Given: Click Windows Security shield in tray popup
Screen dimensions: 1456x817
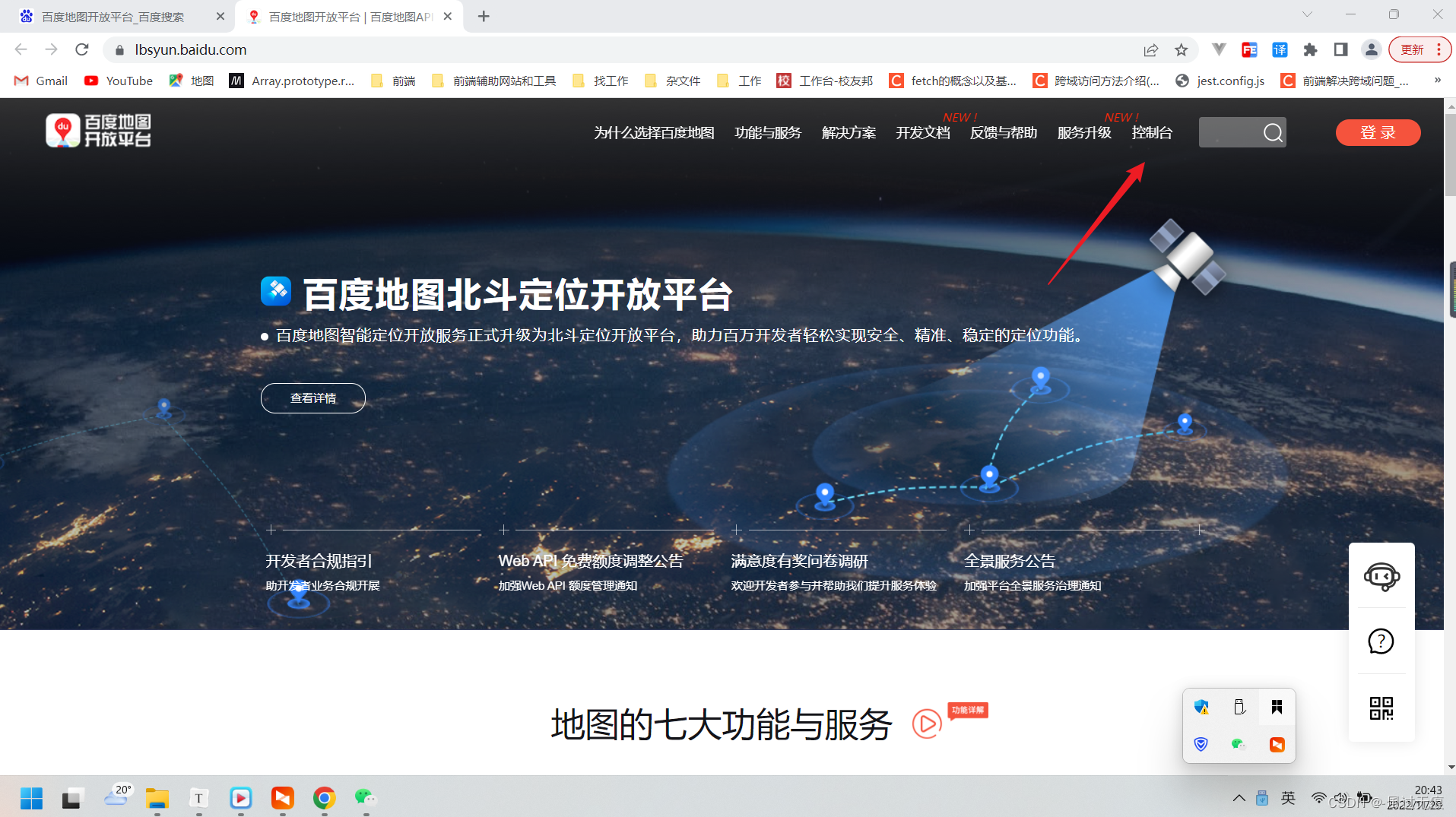Looking at the screenshot, I should coord(1201,707).
